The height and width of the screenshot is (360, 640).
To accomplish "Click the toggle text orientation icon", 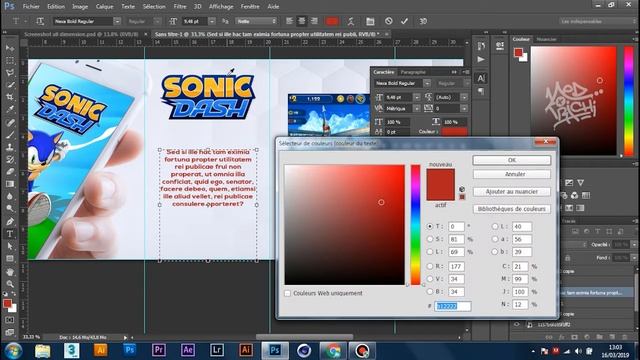I will (x=40, y=21).
